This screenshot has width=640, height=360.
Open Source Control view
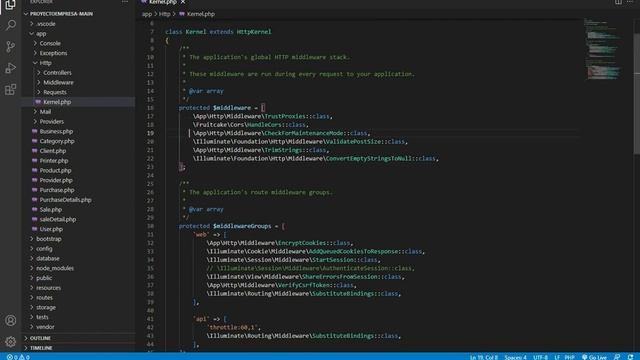11,47
